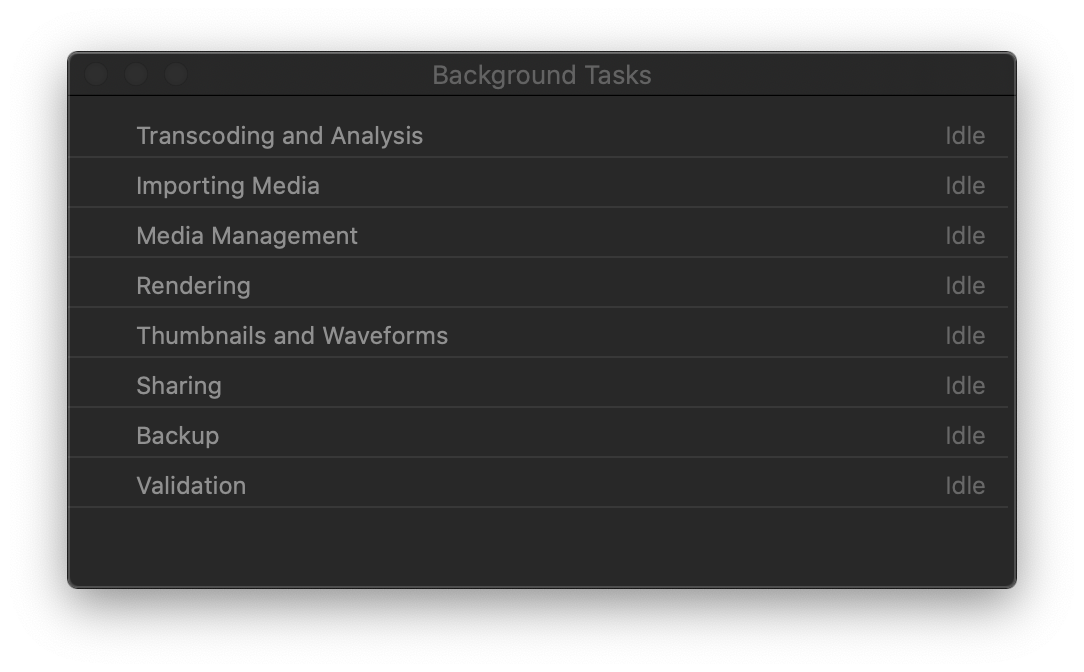Click the Validation task row

(x=191, y=486)
